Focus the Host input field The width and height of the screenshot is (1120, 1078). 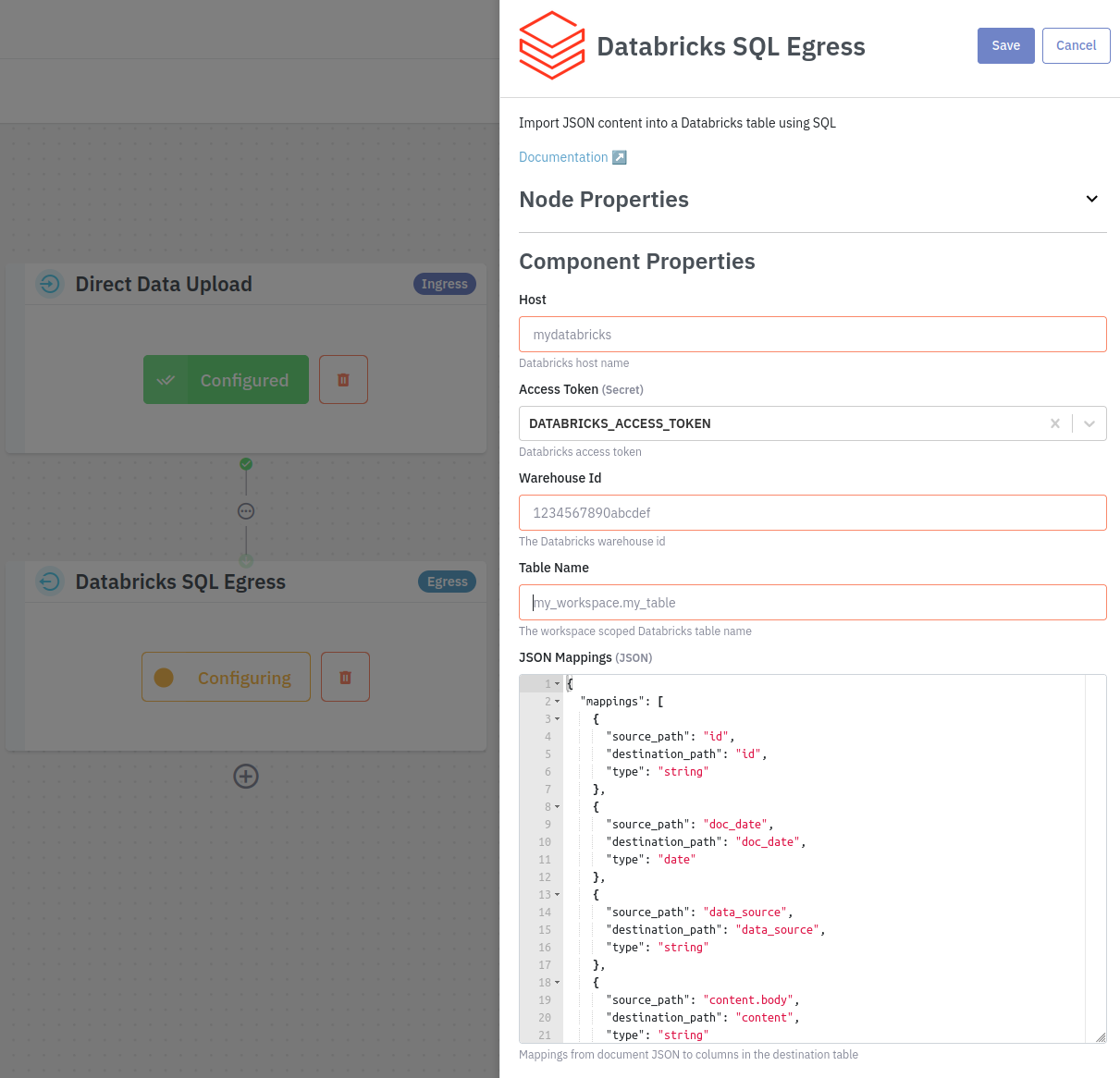813,335
